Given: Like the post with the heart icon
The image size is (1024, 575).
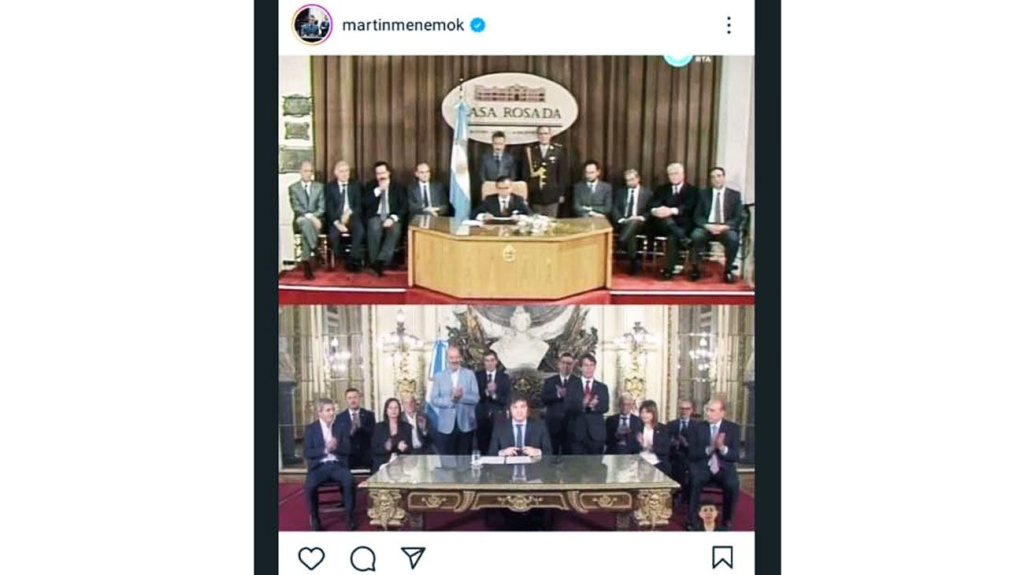Looking at the screenshot, I should point(311,559).
